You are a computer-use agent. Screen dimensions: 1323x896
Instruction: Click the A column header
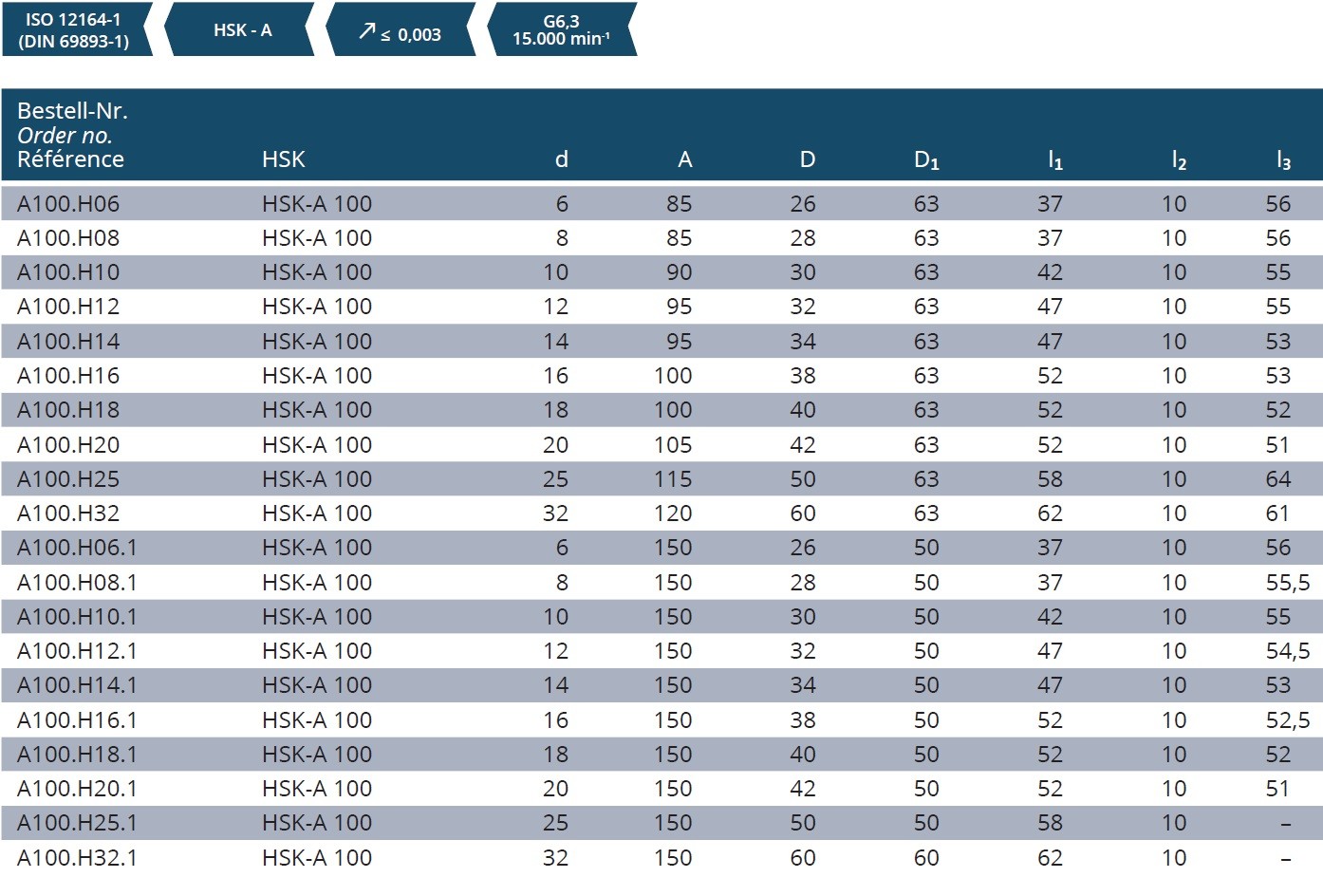point(684,159)
